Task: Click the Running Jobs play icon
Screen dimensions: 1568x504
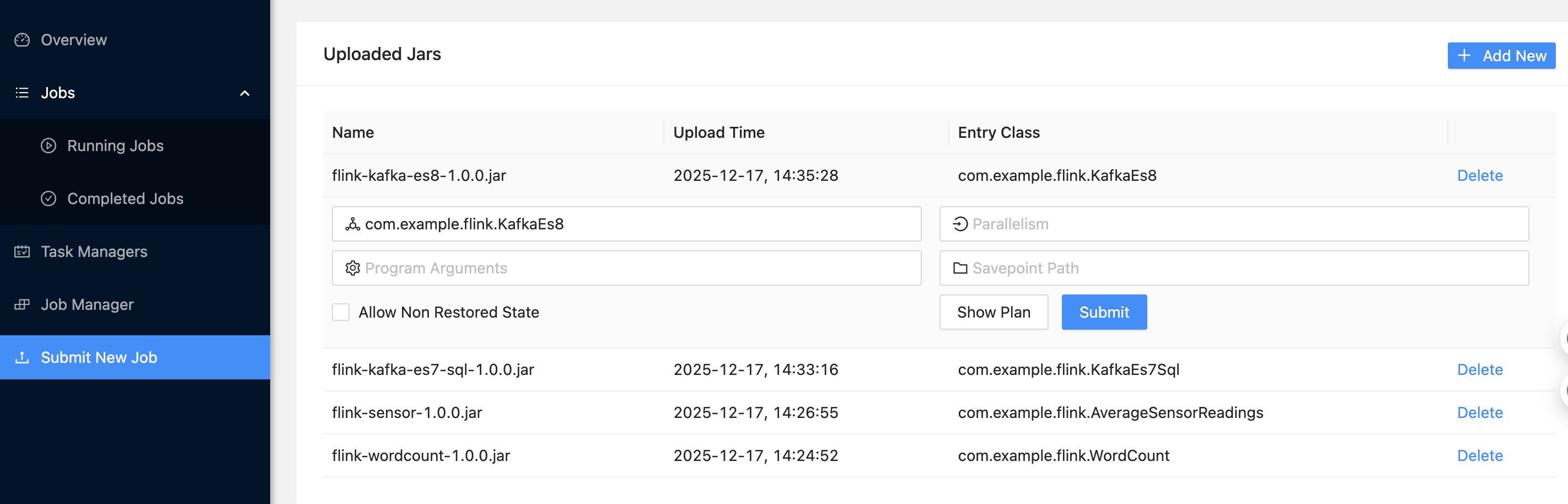Action: (x=48, y=146)
